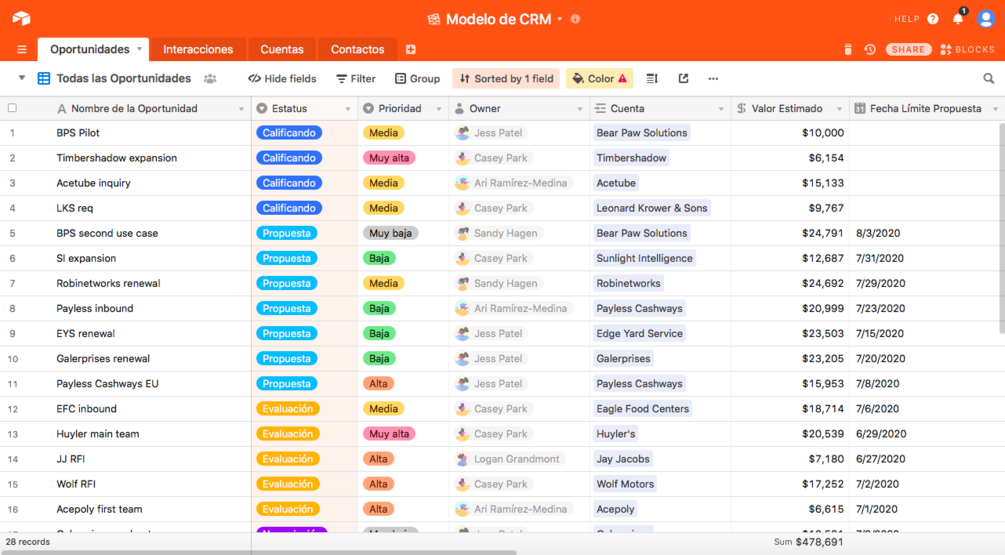1005x555 pixels.
Task: Click the Fecha Límite Propuesta calendar field icon
Action: tap(860, 108)
